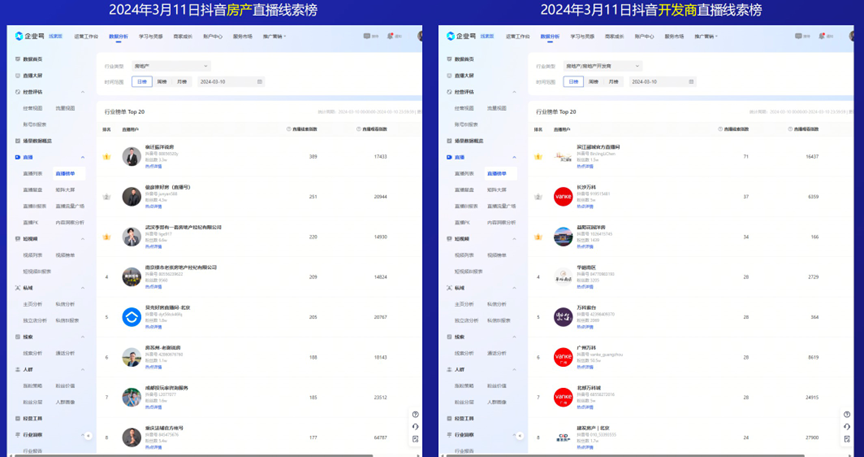
Task: Open 直播大屏 in 房产 window sidebar
Action: pyautogui.click(x=33, y=76)
